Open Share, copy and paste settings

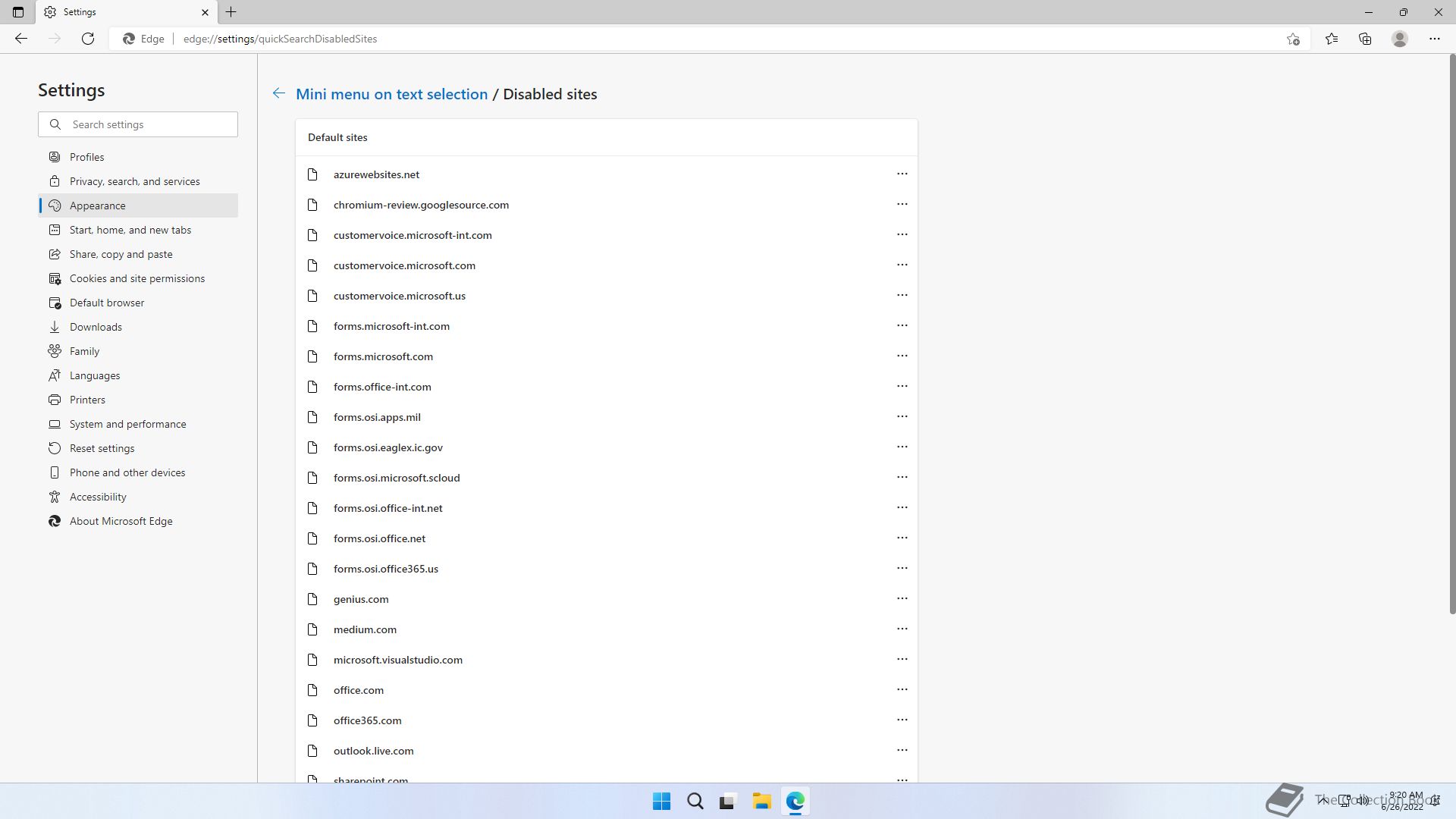[138, 254]
